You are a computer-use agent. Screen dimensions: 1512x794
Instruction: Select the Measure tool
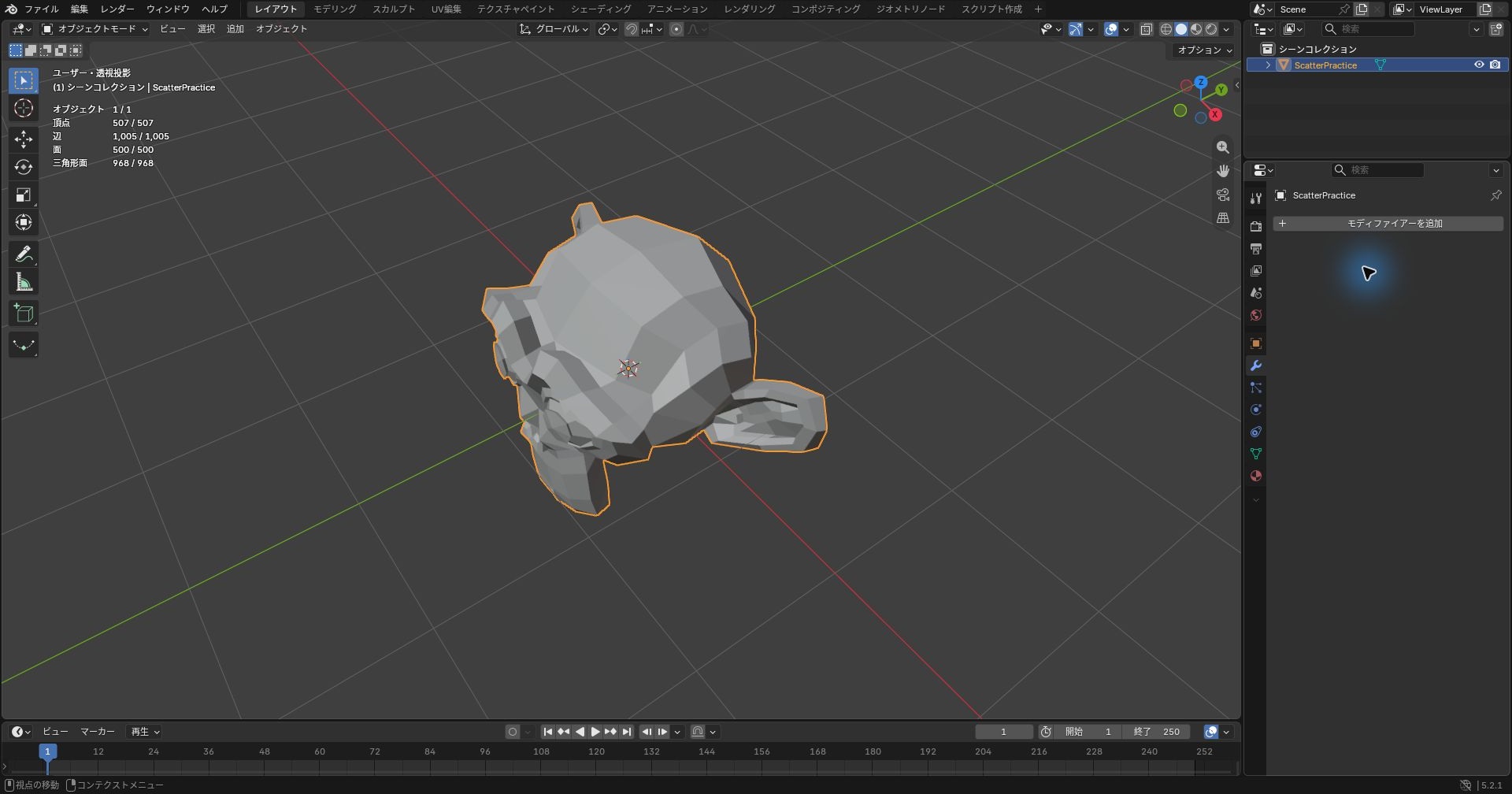[24, 282]
